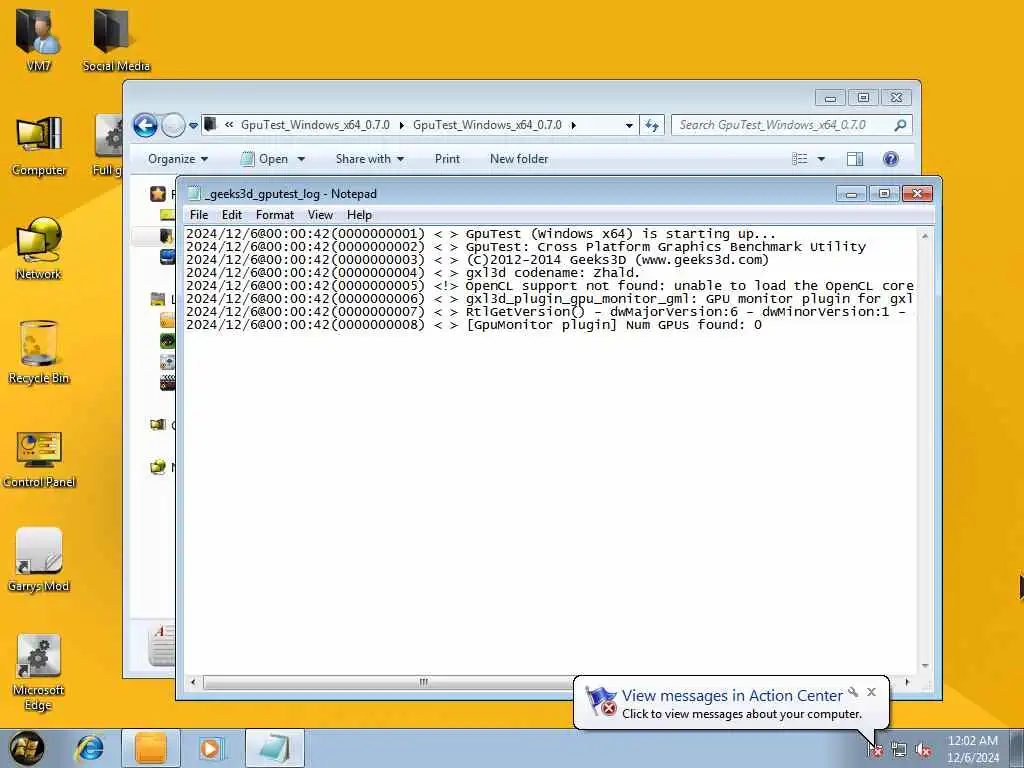1024x768 pixels.
Task: Open the Network desktop icon
Action: tap(39, 249)
